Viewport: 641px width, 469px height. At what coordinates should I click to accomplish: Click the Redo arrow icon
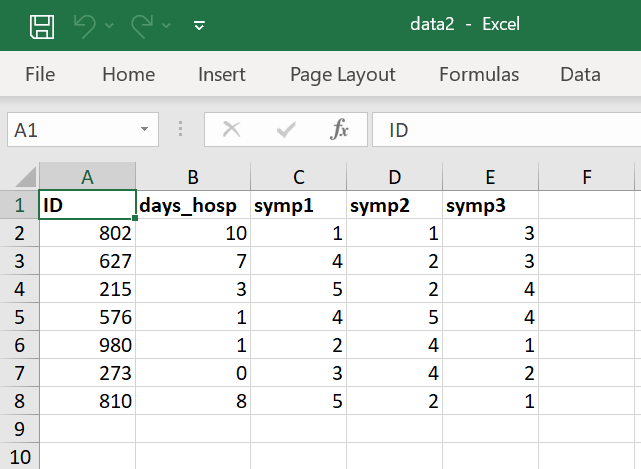(142, 25)
